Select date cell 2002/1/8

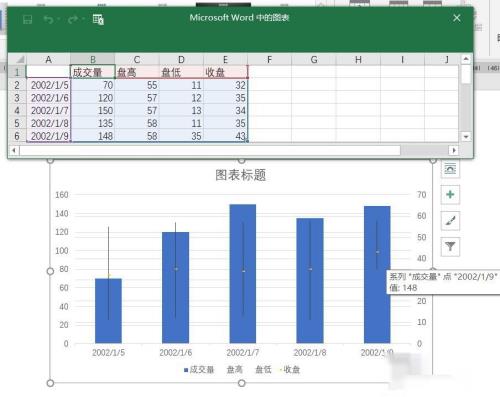pyautogui.click(x=48, y=123)
